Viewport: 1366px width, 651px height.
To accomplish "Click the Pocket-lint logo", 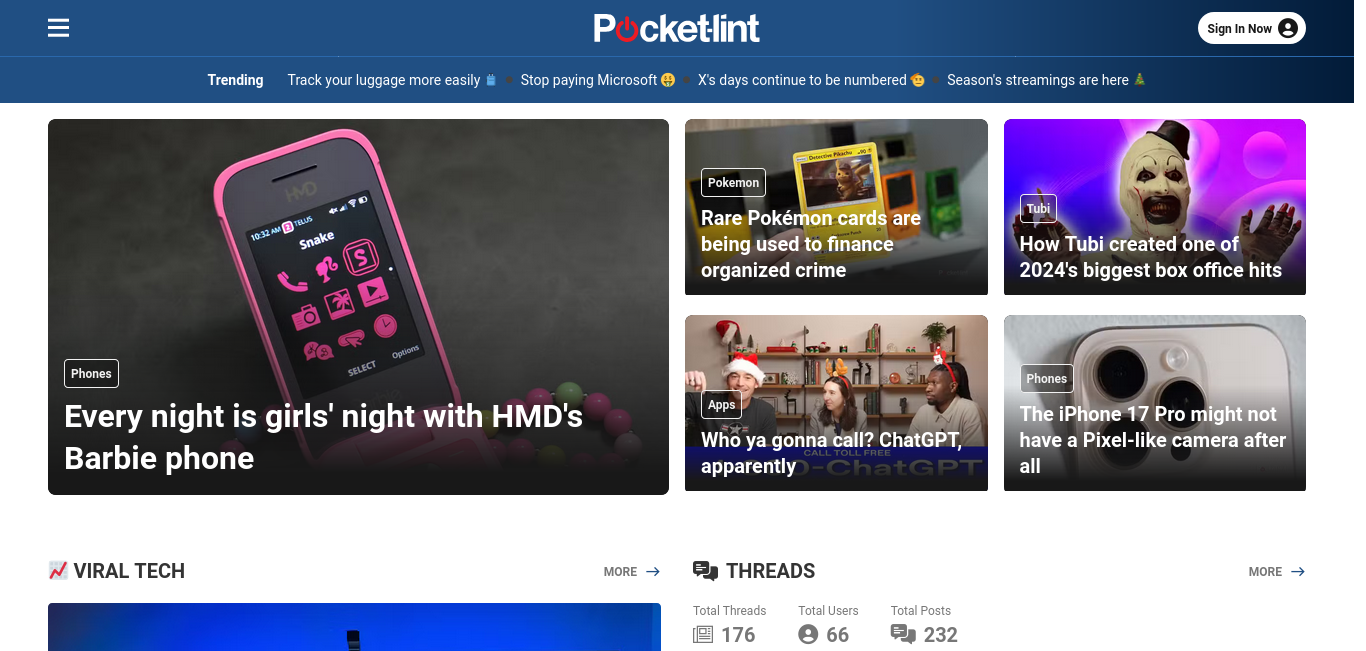I will point(677,28).
